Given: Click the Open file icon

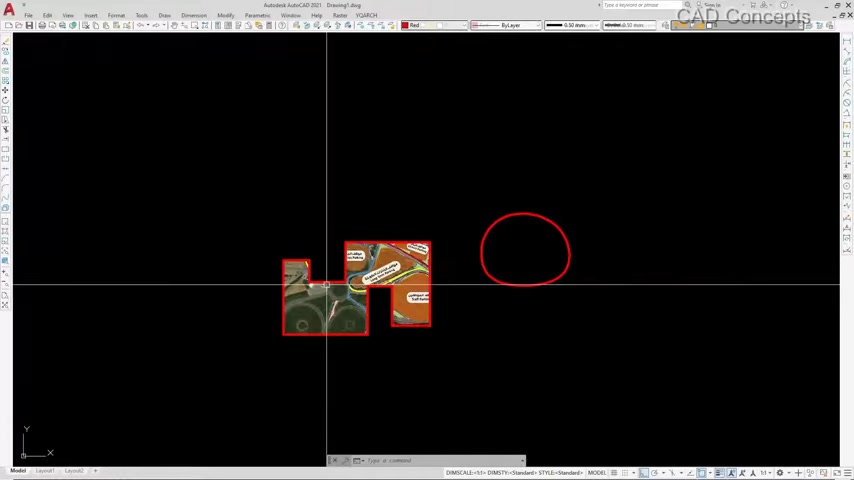Looking at the screenshot, I should [x=19, y=26].
